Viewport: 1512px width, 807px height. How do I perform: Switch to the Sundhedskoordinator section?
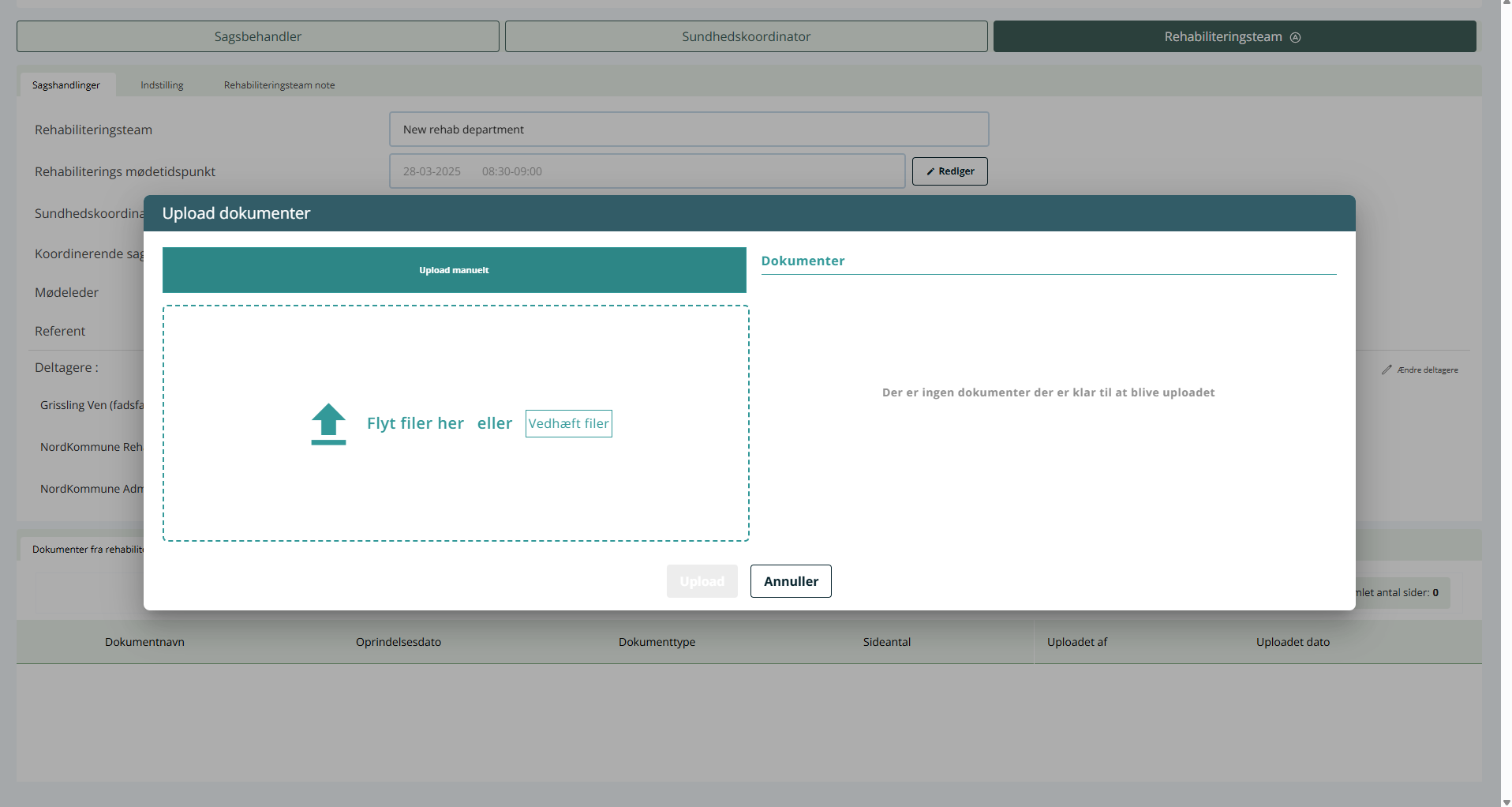(746, 36)
